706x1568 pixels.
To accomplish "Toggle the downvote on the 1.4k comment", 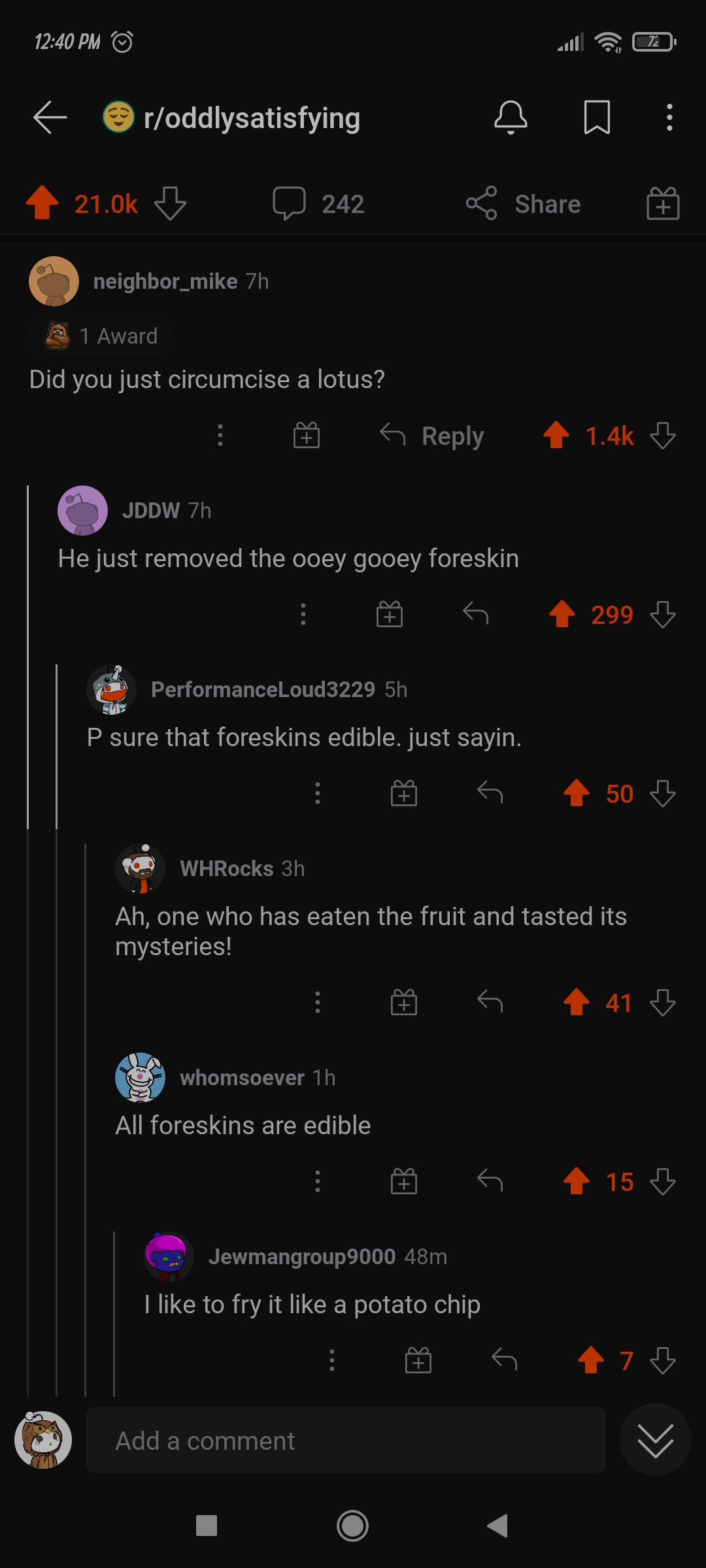I will 662,435.
